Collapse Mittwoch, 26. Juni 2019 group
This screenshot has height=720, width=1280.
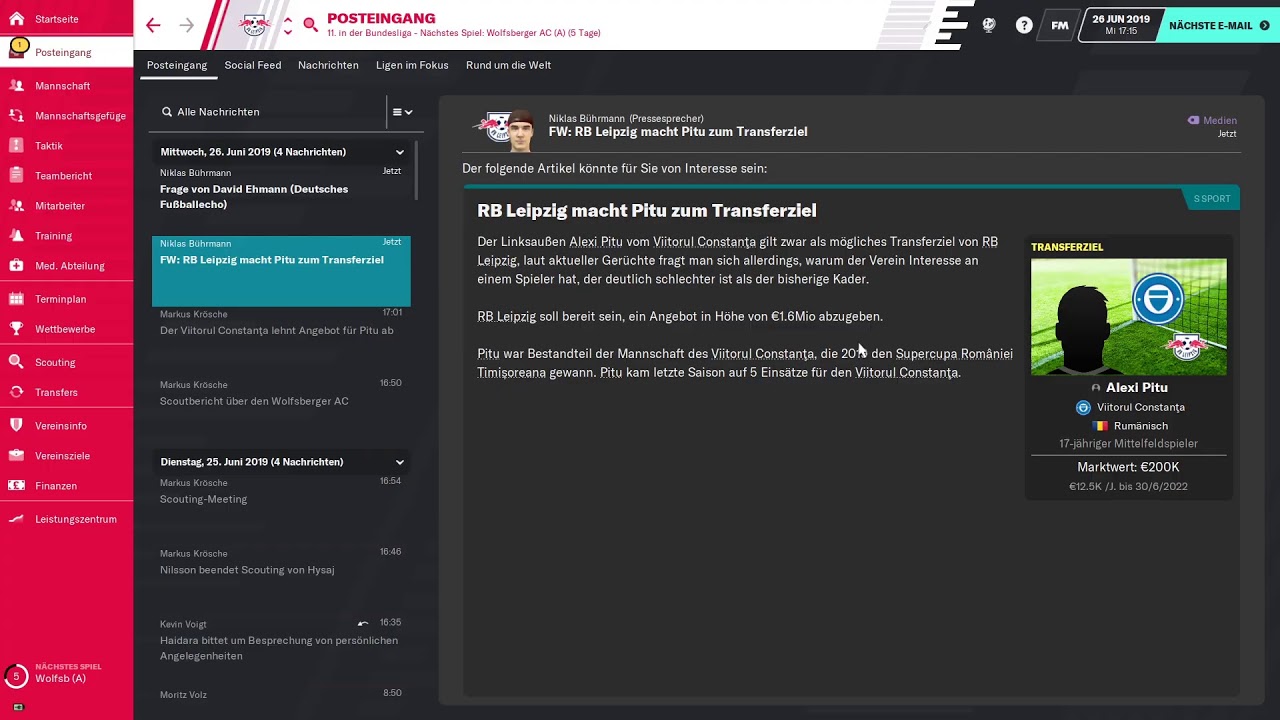click(399, 152)
